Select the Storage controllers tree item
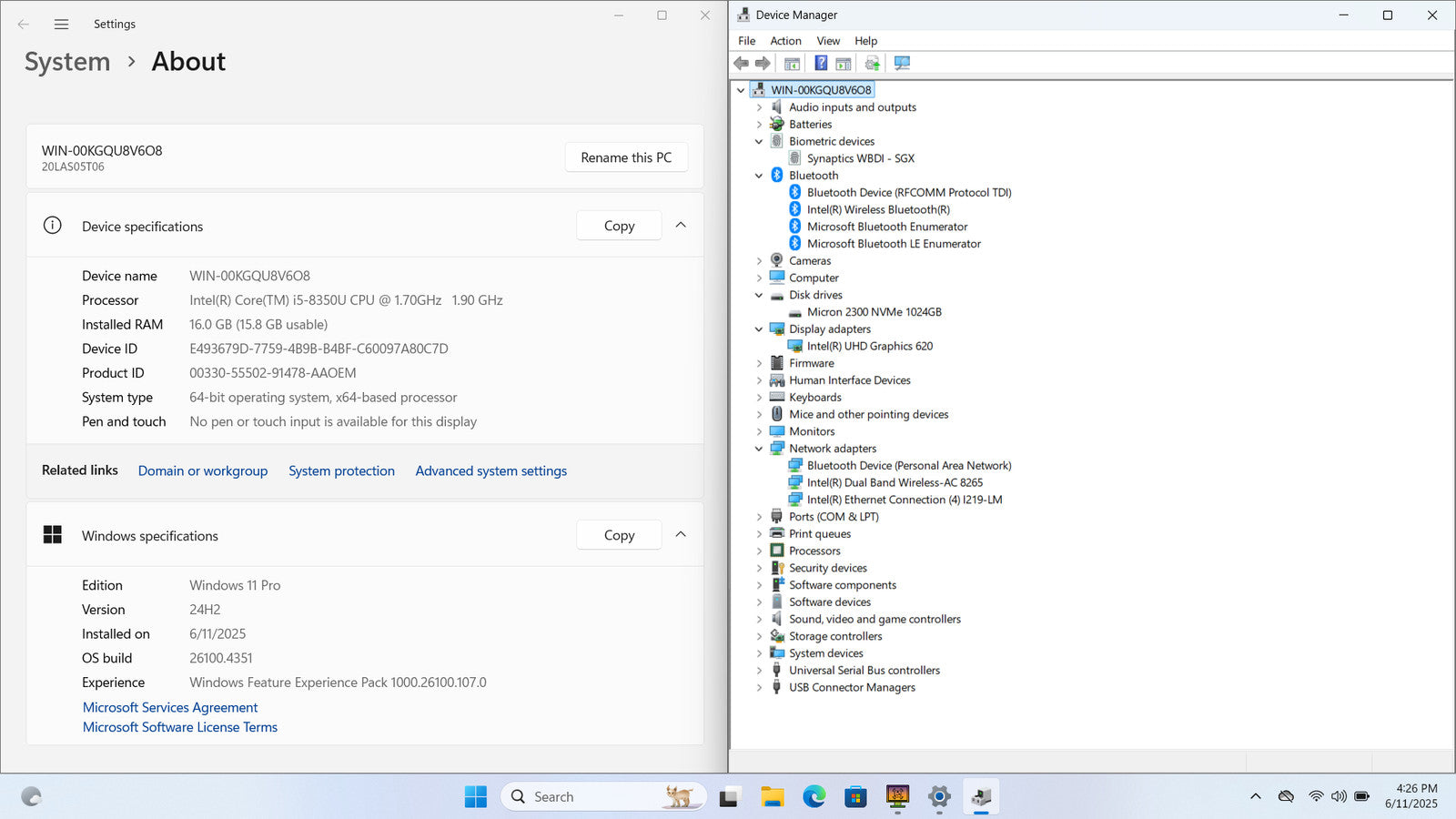Viewport: 1456px width, 819px height. (835, 636)
